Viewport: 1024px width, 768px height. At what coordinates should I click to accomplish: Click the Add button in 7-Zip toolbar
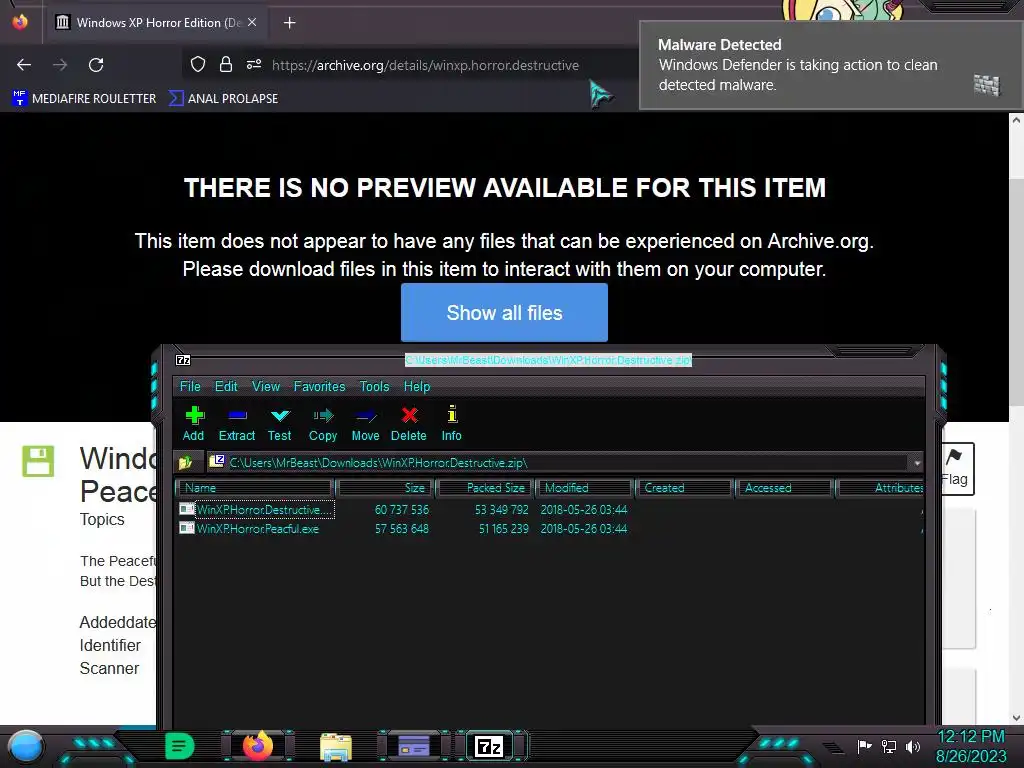coord(193,423)
